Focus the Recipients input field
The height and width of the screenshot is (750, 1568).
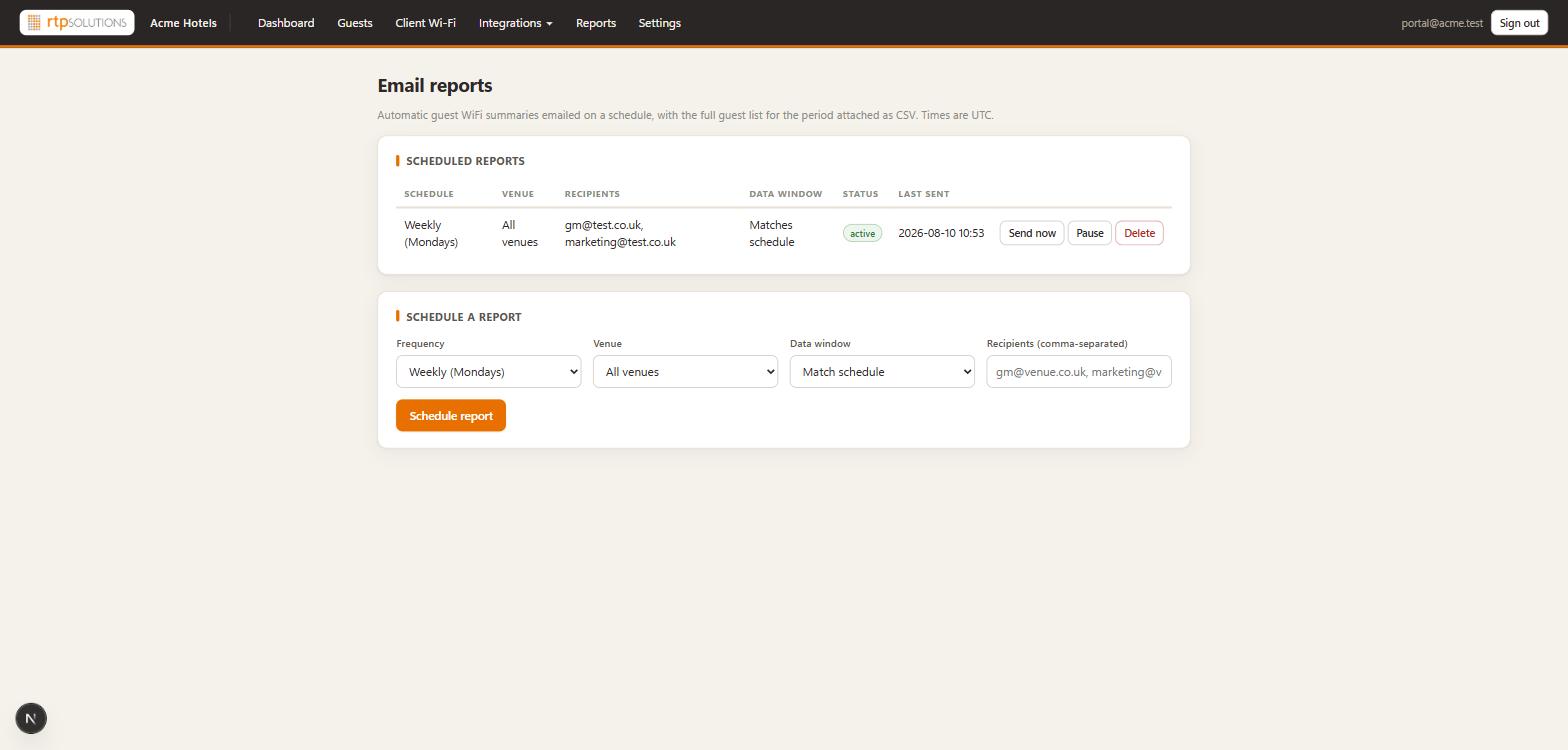point(1079,372)
